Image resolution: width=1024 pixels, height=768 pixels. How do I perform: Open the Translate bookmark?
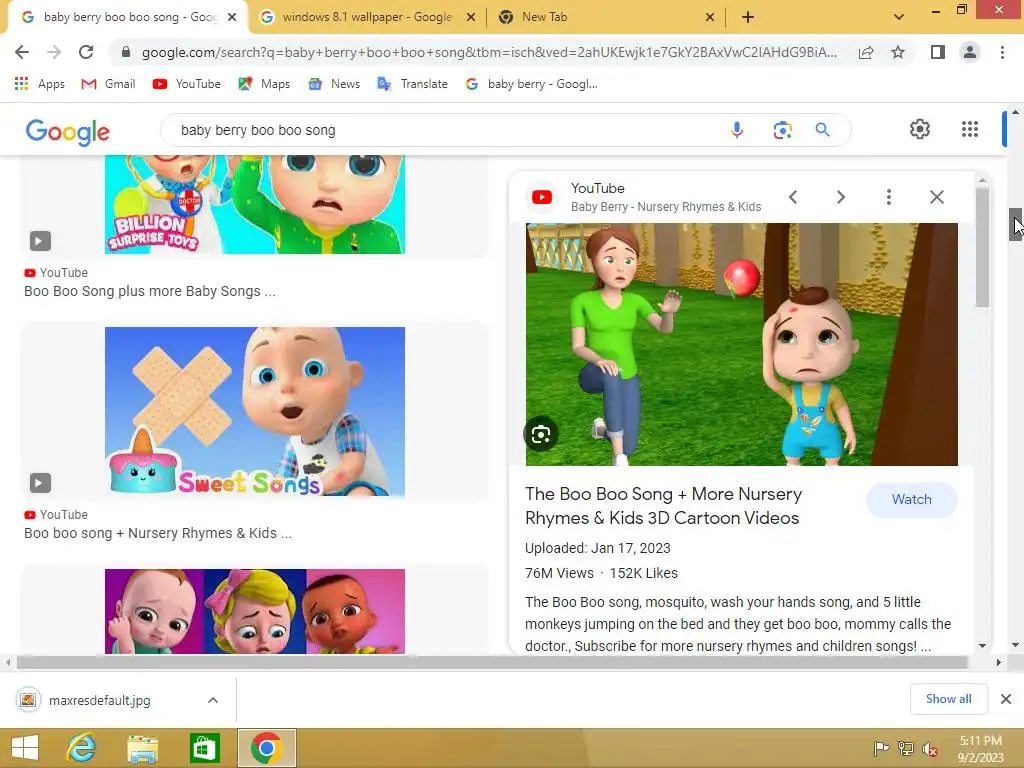(412, 84)
